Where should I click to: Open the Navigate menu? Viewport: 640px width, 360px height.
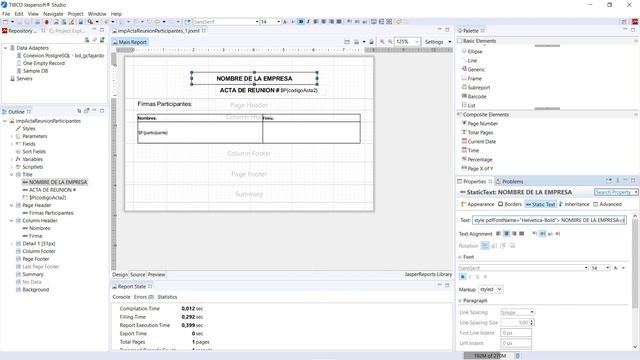[x=53, y=13]
